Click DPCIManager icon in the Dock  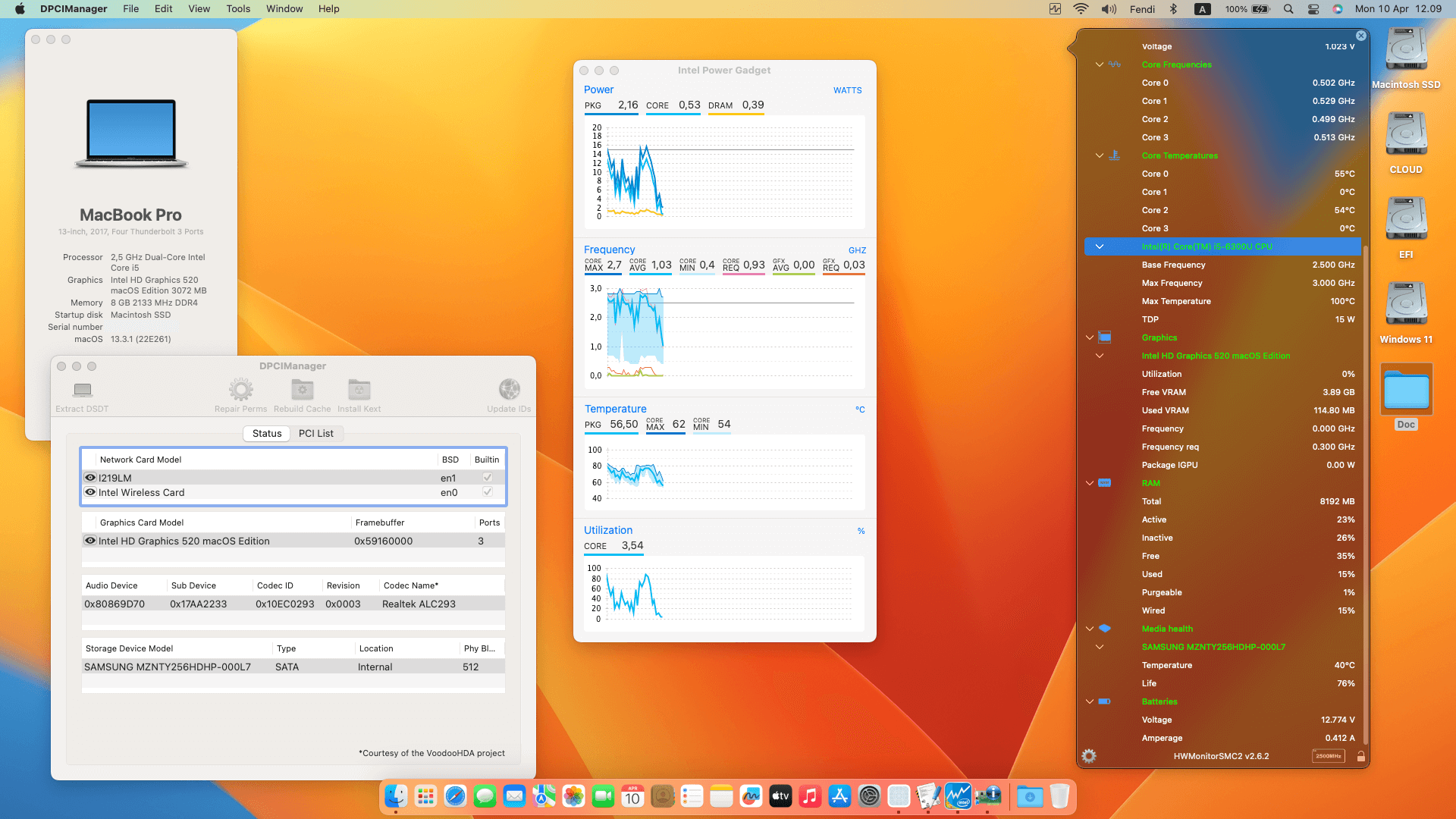[987, 796]
